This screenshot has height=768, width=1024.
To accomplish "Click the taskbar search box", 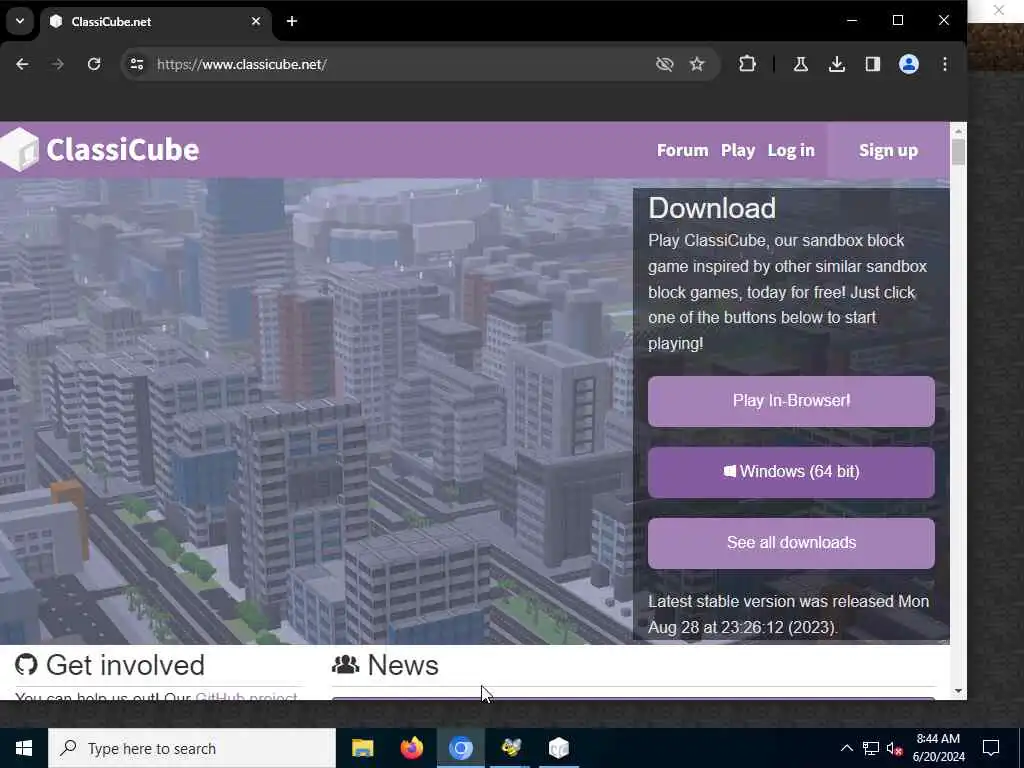I will pyautogui.click(x=191, y=748).
